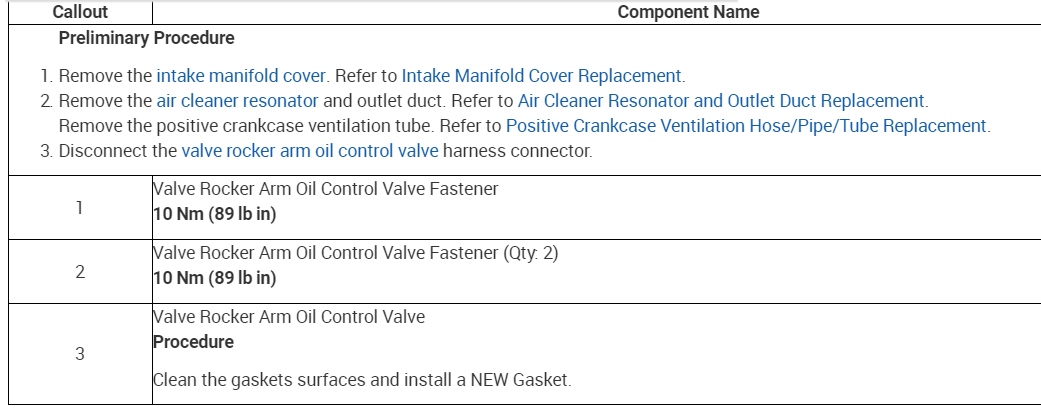Click the torque value in callout 1 row
Viewport: 1041px width, 420px height.
pos(214,213)
